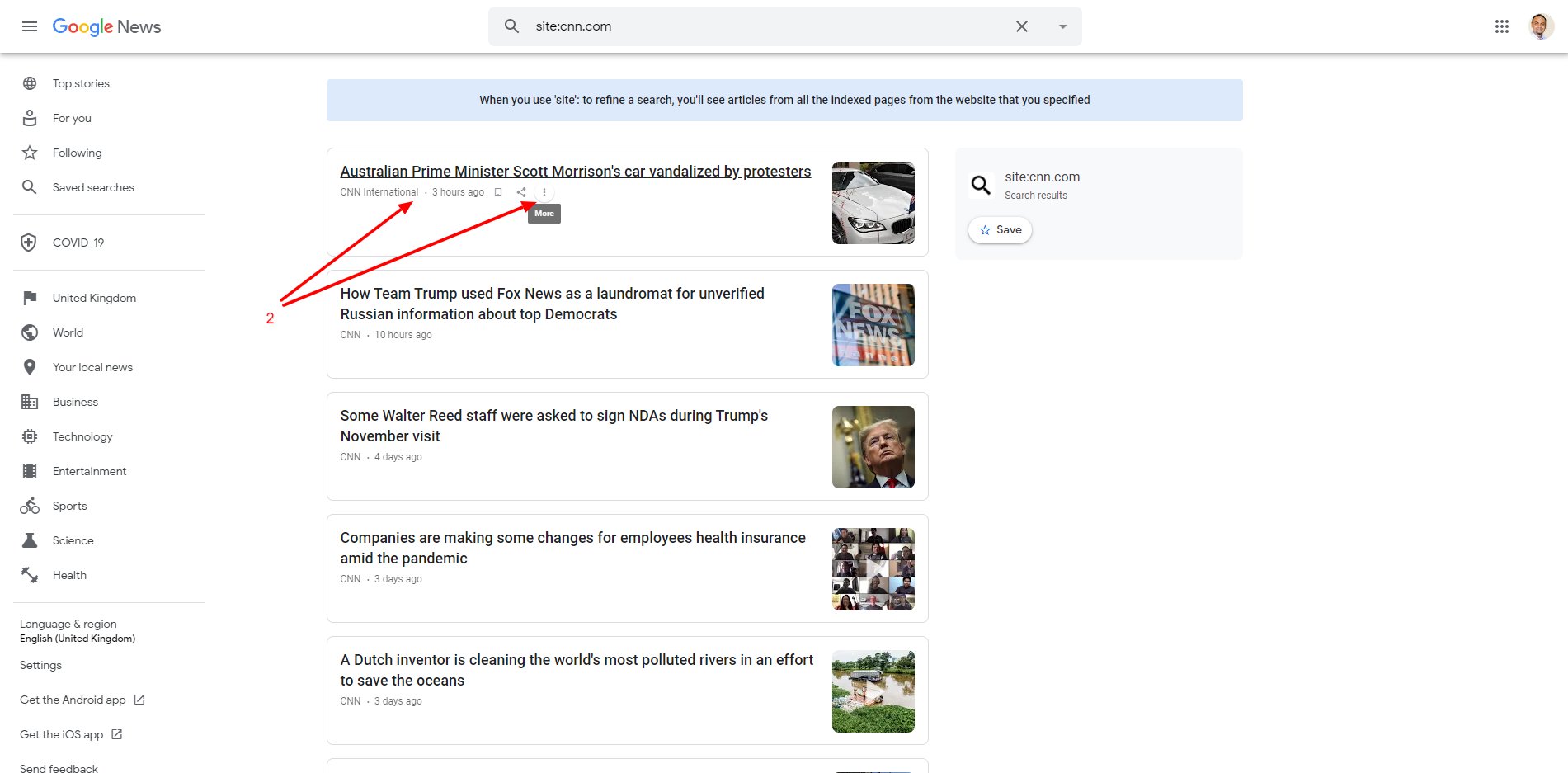Open the Dutch inventor polluted rivers article

pos(577,670)
